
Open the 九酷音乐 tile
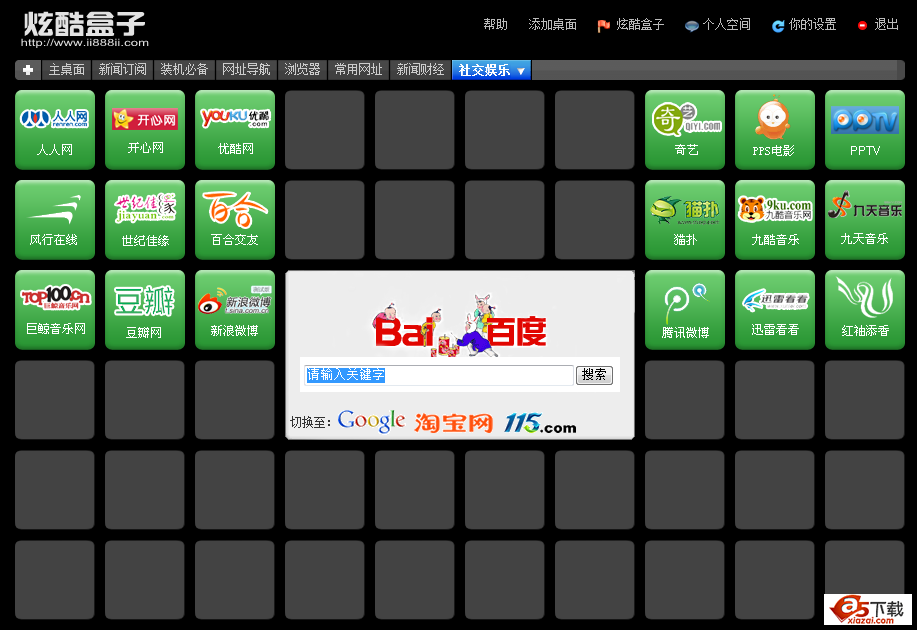[x=775, y=219]
